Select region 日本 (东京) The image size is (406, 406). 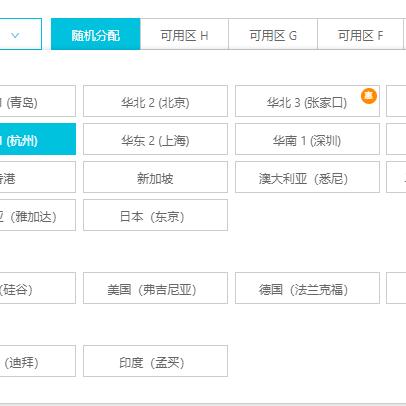click(x=155, y=215)
